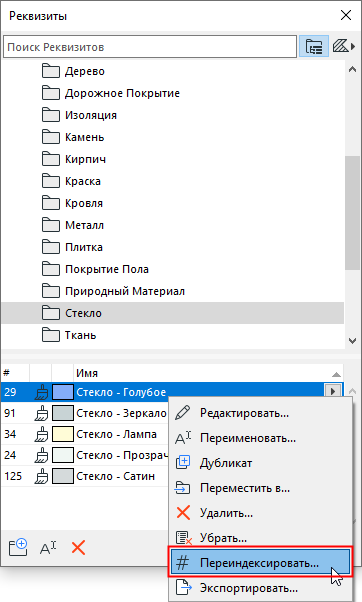Viewport: 362px width, 602px height.
Task: Open the Природный Материал folder
Action: 172,291
